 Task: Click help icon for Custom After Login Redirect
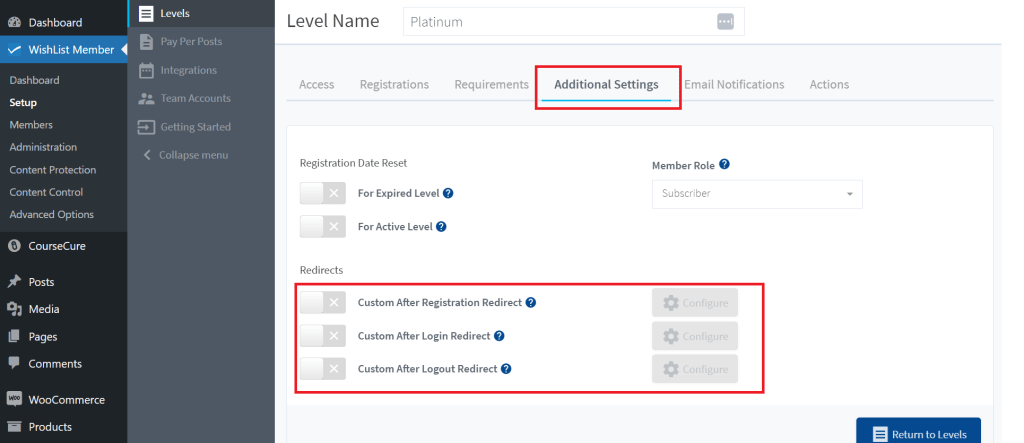pos(499,336)
